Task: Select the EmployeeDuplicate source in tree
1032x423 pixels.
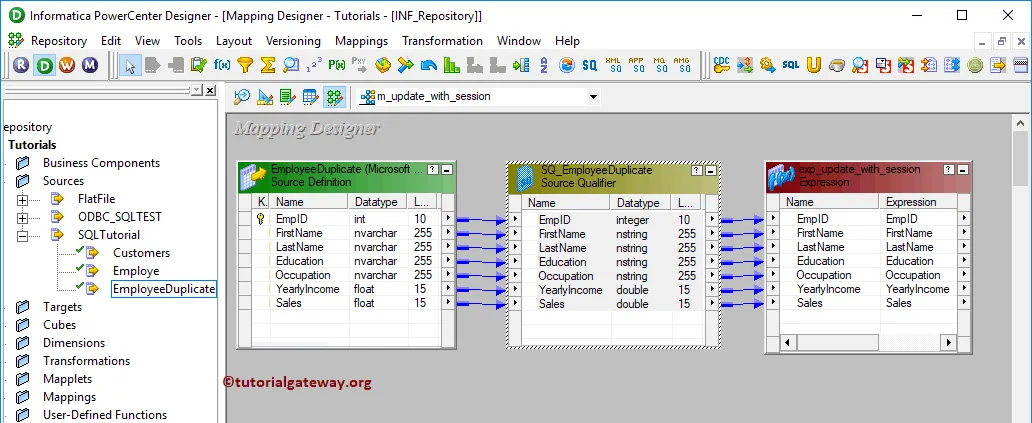Action: tap(164, 289)
